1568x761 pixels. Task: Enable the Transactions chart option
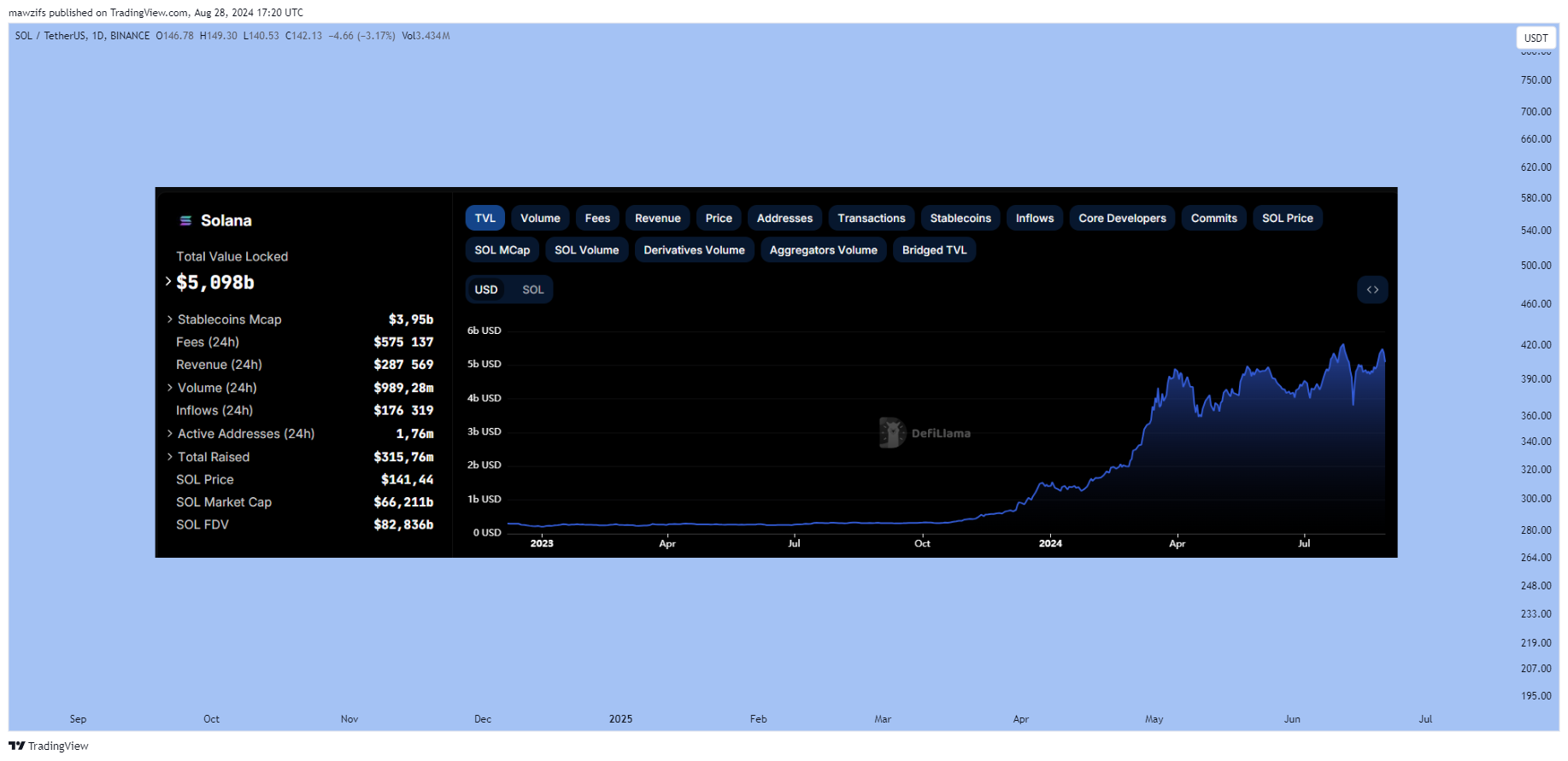click(872, 218)
